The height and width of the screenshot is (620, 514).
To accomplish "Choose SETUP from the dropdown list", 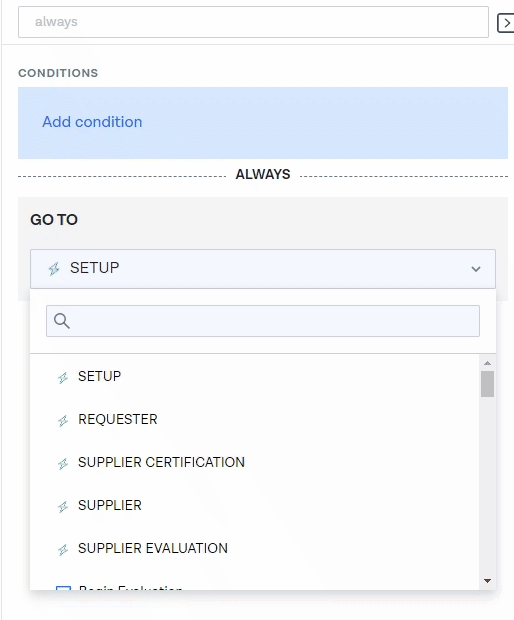I will click(255, 376).
